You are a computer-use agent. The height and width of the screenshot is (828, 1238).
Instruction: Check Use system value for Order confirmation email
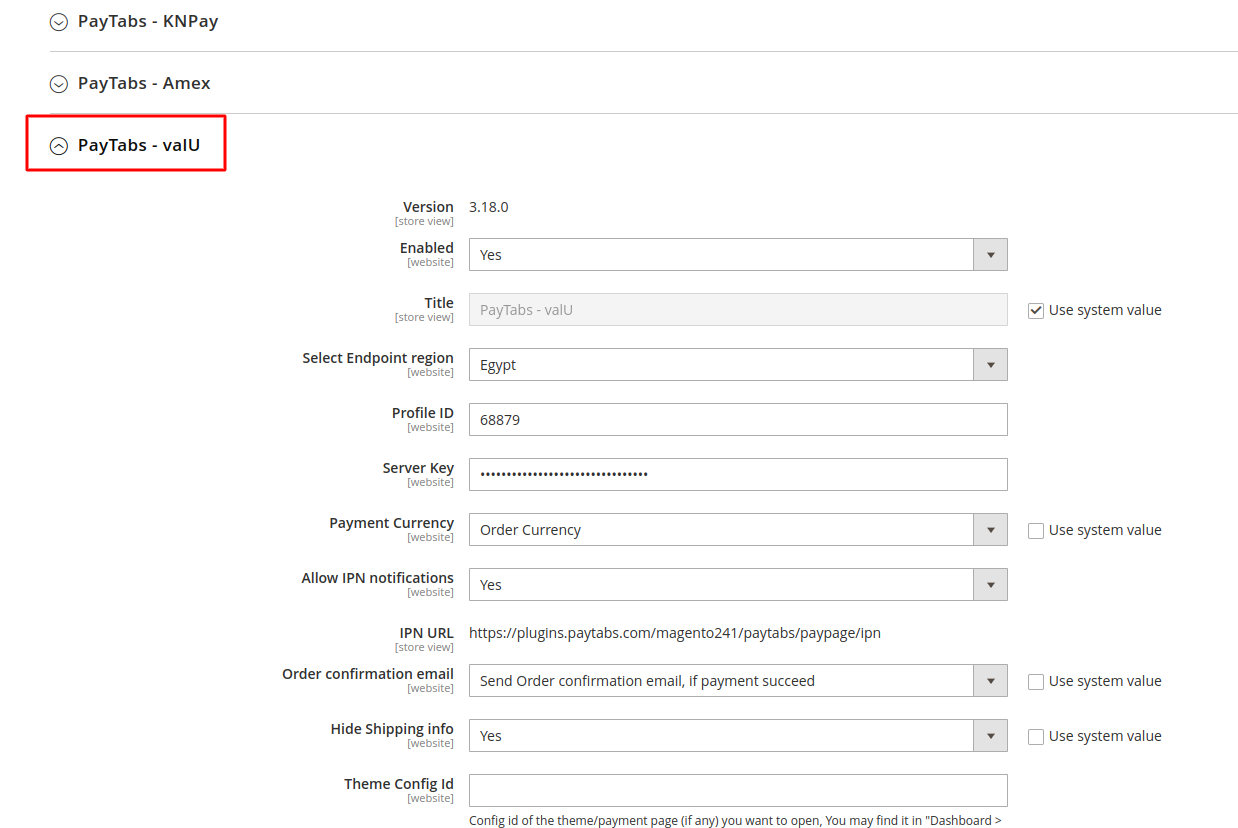1036,682
